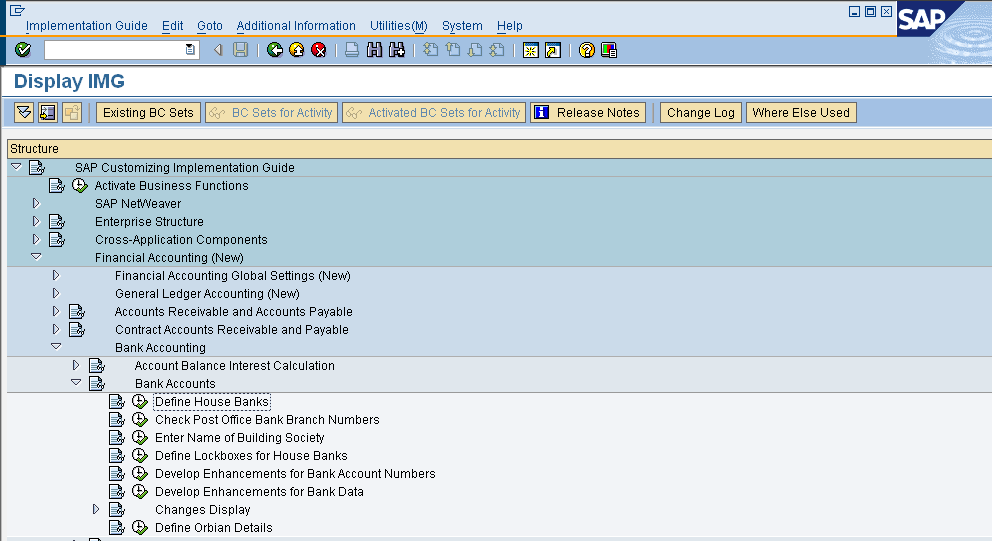Click execute clock icon for Define House Banks
This screenshot has width=992, height=541.
tap(140, 402)
